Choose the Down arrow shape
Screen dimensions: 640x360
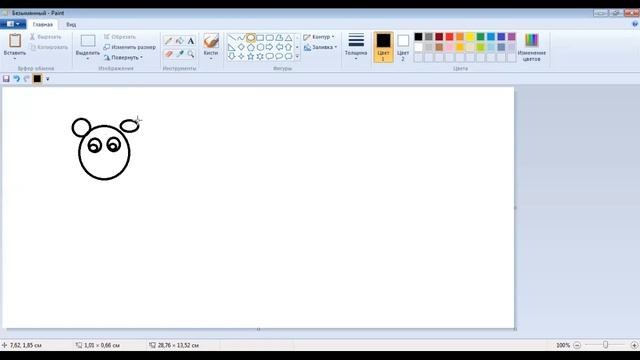pyautogui.click(x=232, y=56)
